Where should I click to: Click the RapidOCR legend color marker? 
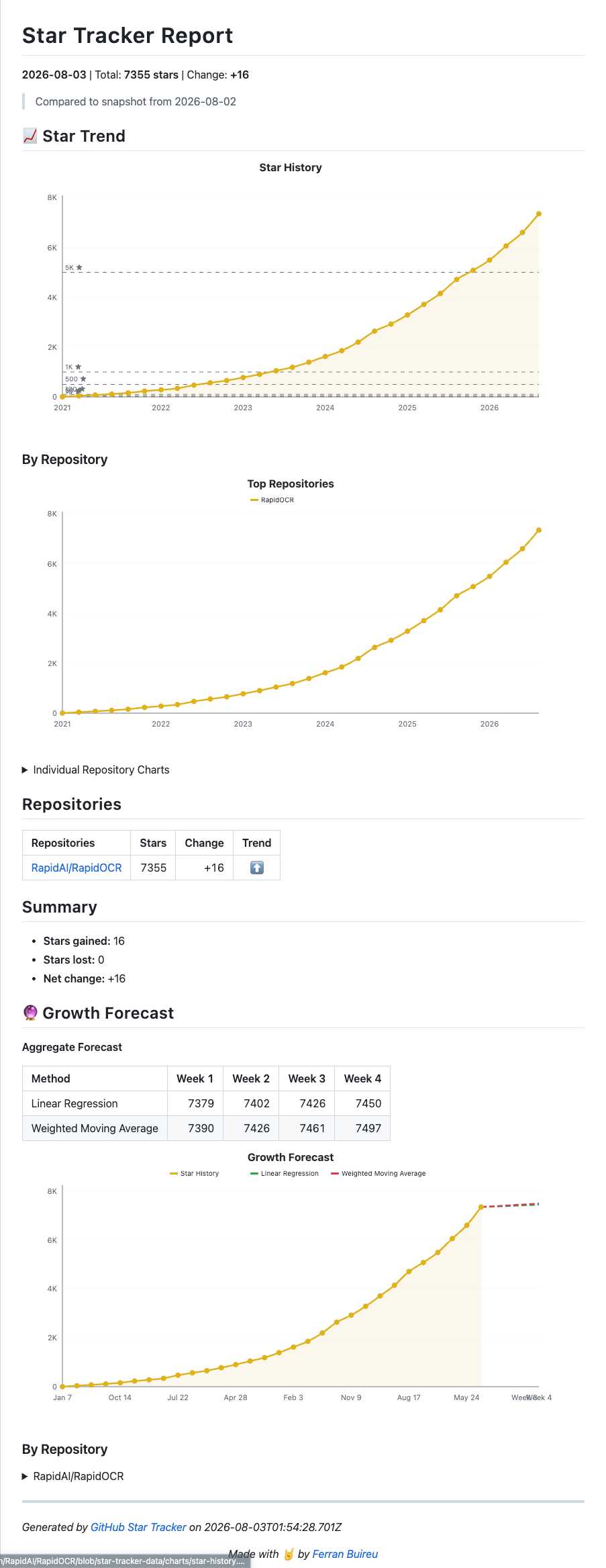click(x=254, y=500)
